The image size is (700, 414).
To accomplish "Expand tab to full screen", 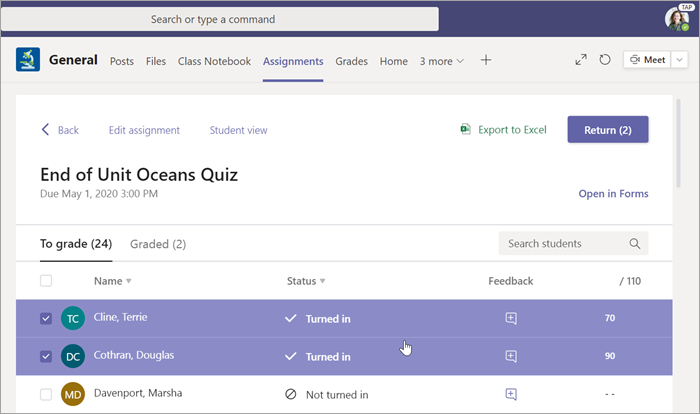I will click(581, 59).
